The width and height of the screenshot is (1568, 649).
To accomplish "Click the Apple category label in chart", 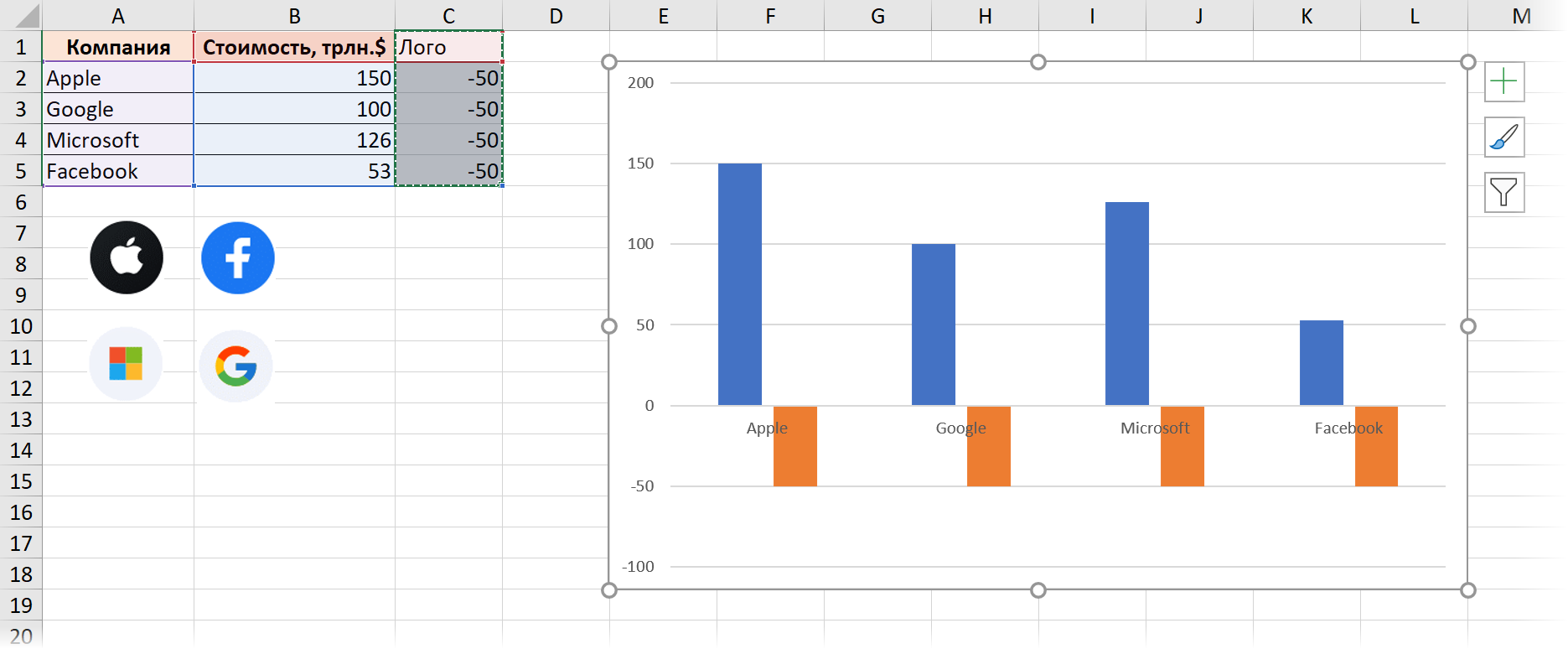I will [x=767, y=428].
